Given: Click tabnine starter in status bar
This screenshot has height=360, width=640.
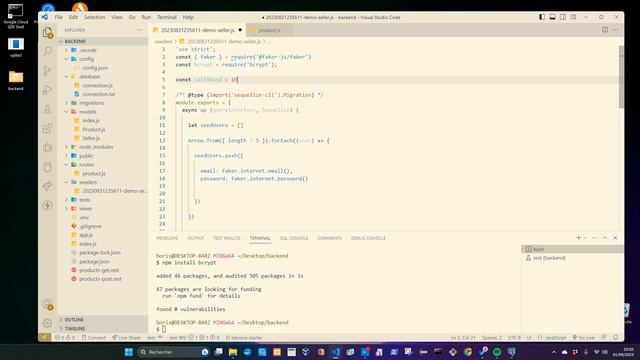Looking at the screenshot, I should pos(244,338).
